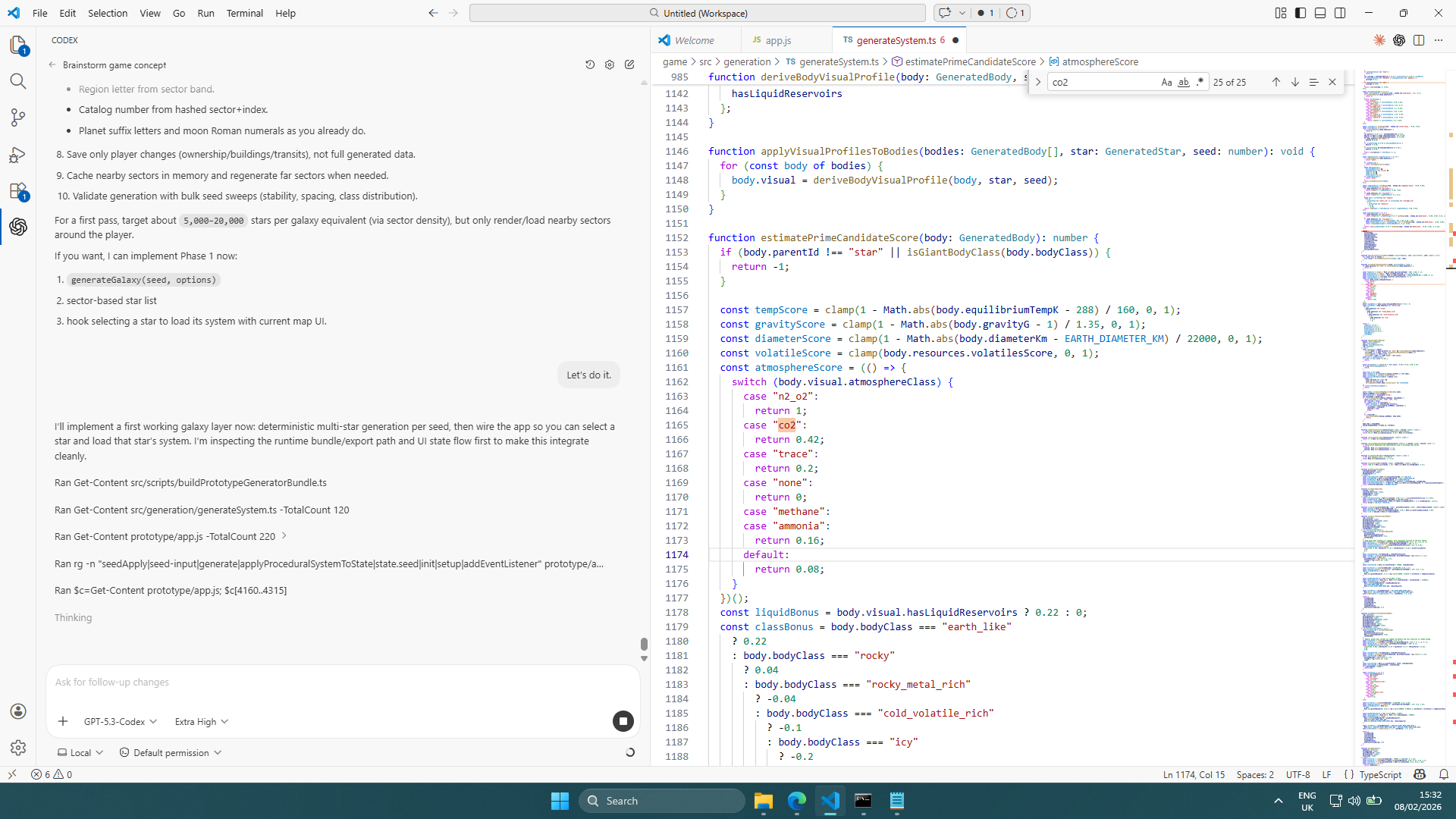This screenshot has width=1456, height=819.
Task: Open the Extensions view
Action: pos(18,191)
